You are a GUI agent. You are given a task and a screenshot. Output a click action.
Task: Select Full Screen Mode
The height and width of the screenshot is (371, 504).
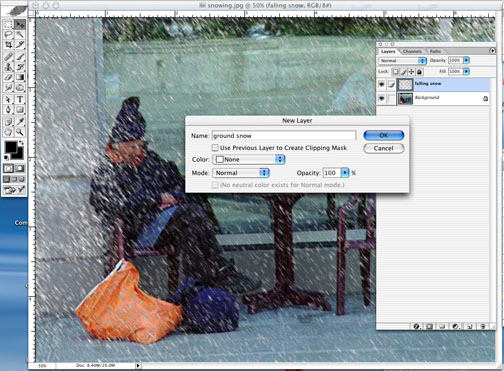click(21, 179)
